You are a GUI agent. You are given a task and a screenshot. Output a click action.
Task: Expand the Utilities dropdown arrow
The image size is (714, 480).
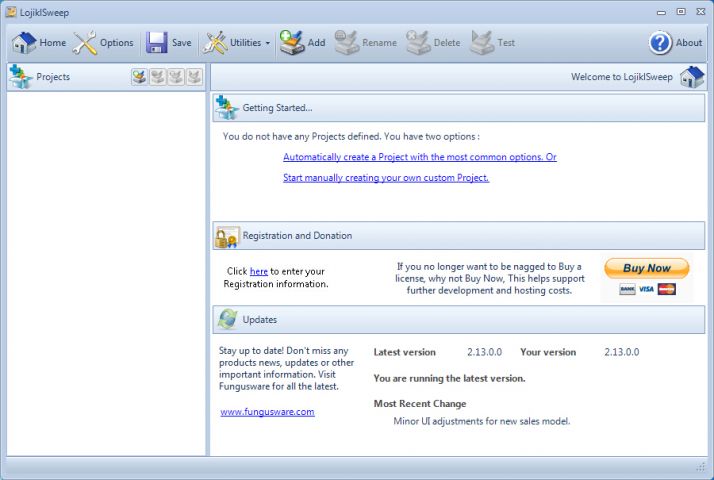coord(268,43)
